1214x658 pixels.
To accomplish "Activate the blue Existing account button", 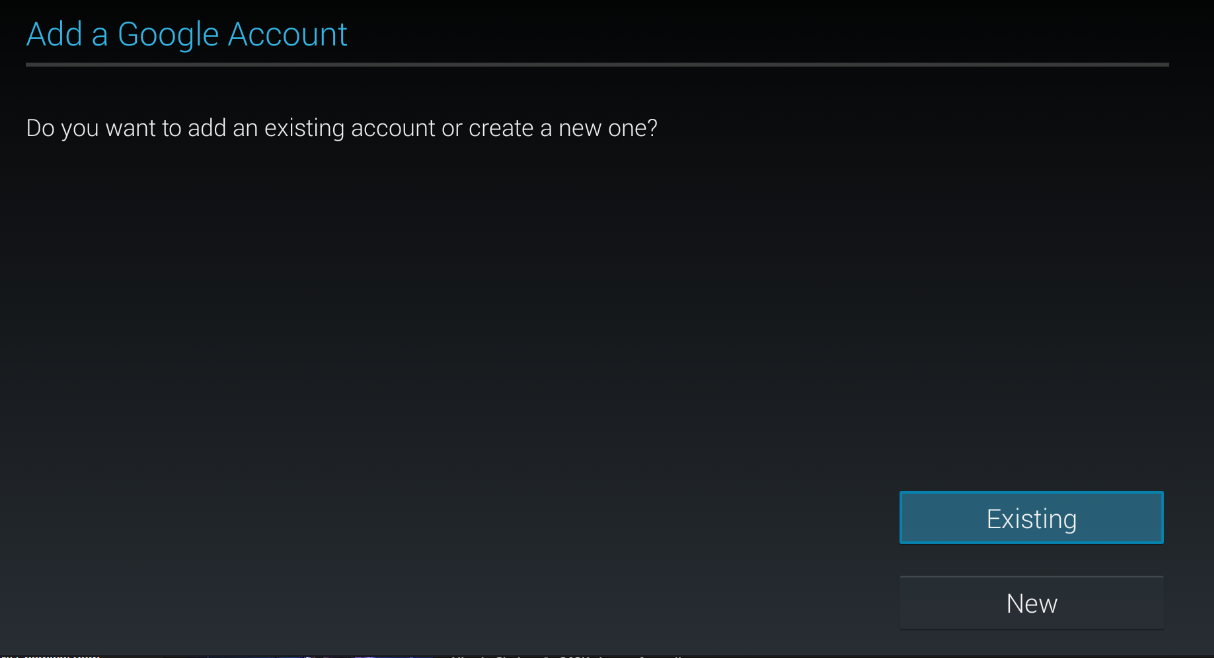I will (x=1031, y=518).
